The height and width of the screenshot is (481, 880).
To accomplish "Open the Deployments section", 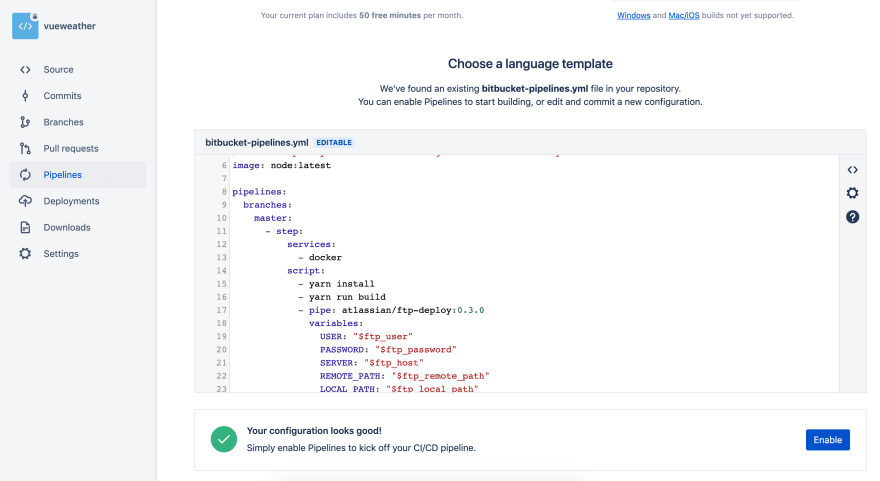I will pyautogui.click(x=78, y=201).
